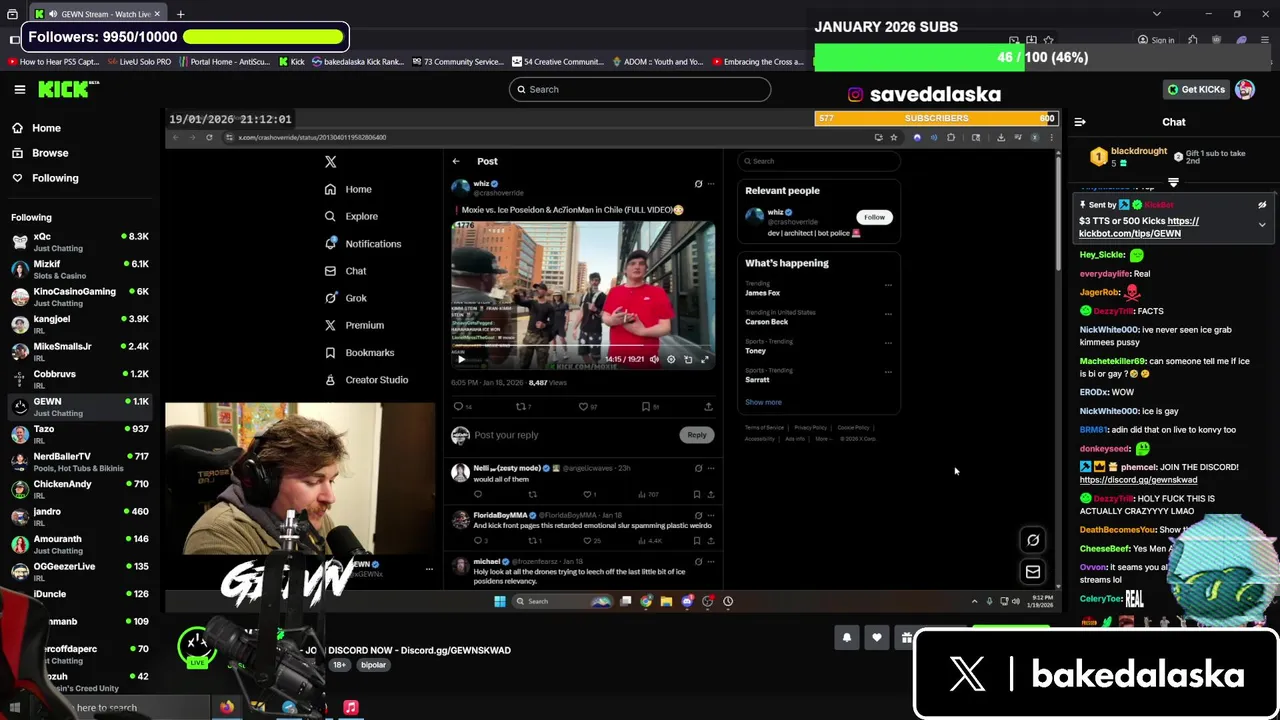The width and height of the screenshot is (1280, 720).
Task: Click X Home nav item in stream
Action: [348, 189]
